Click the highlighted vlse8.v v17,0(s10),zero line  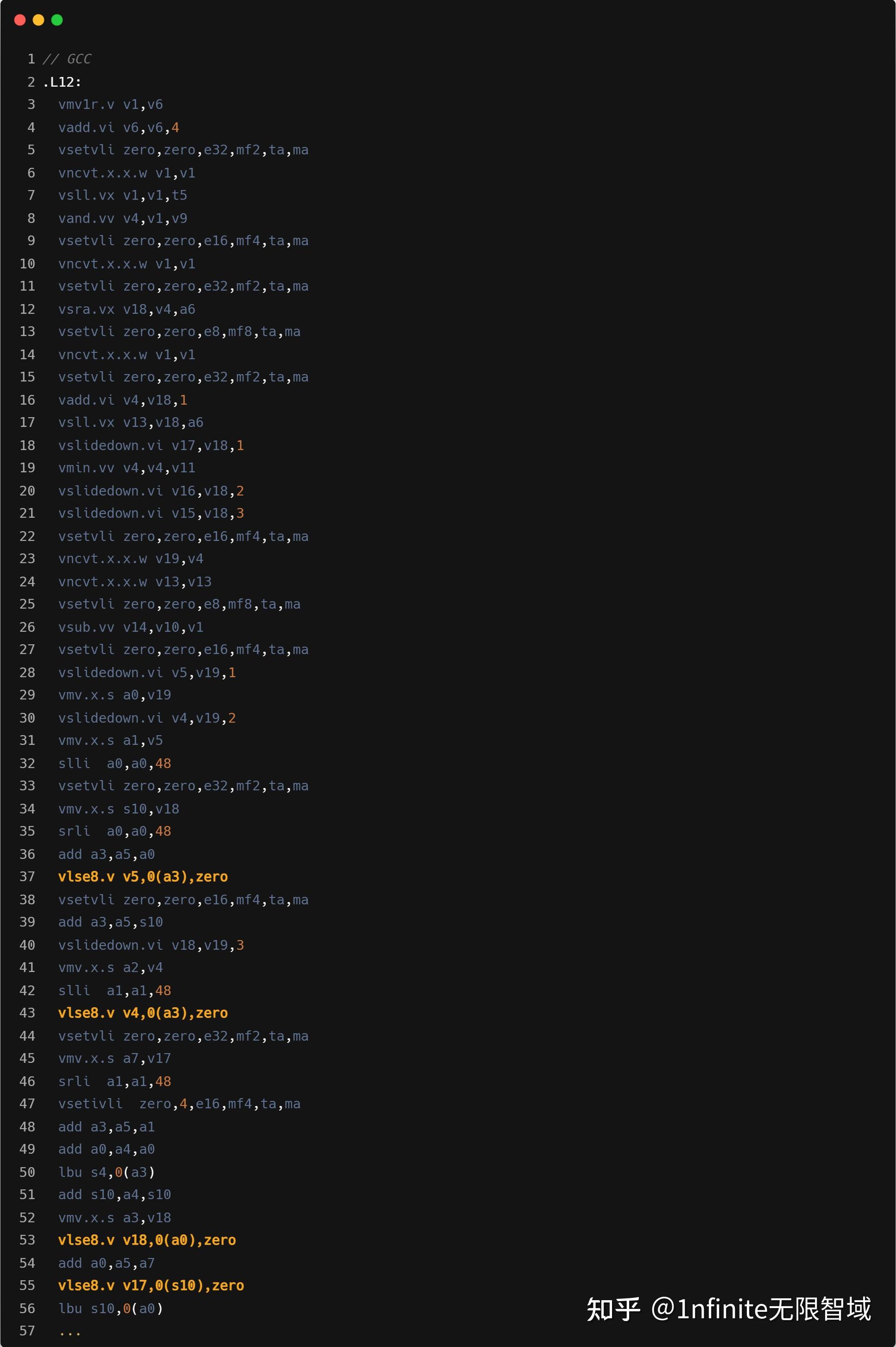coord(151,1285)
